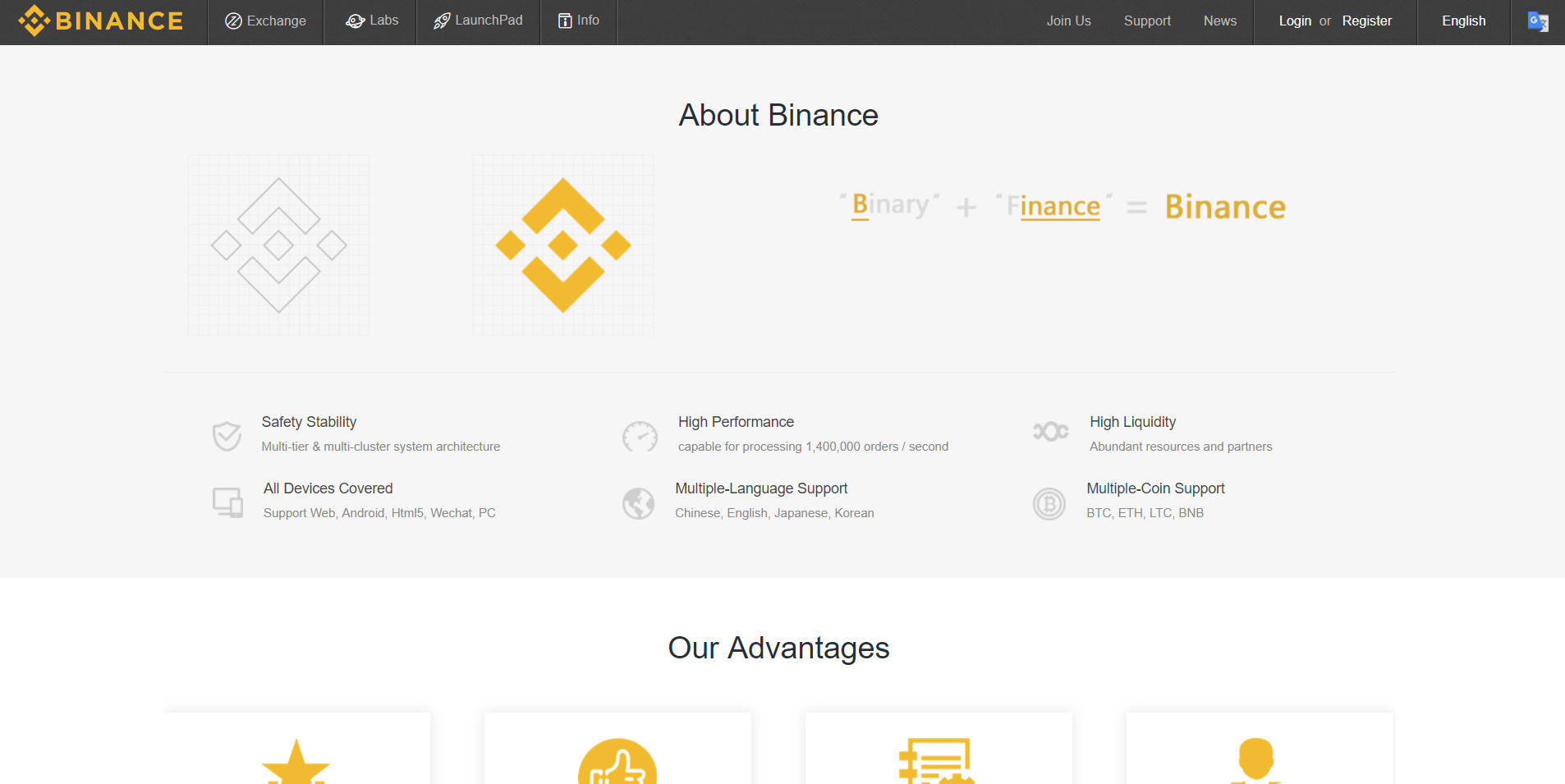The image size is (1565, 784).
Task: Click the Multiple-Language Support globe icon
Action: click(638, 503)
